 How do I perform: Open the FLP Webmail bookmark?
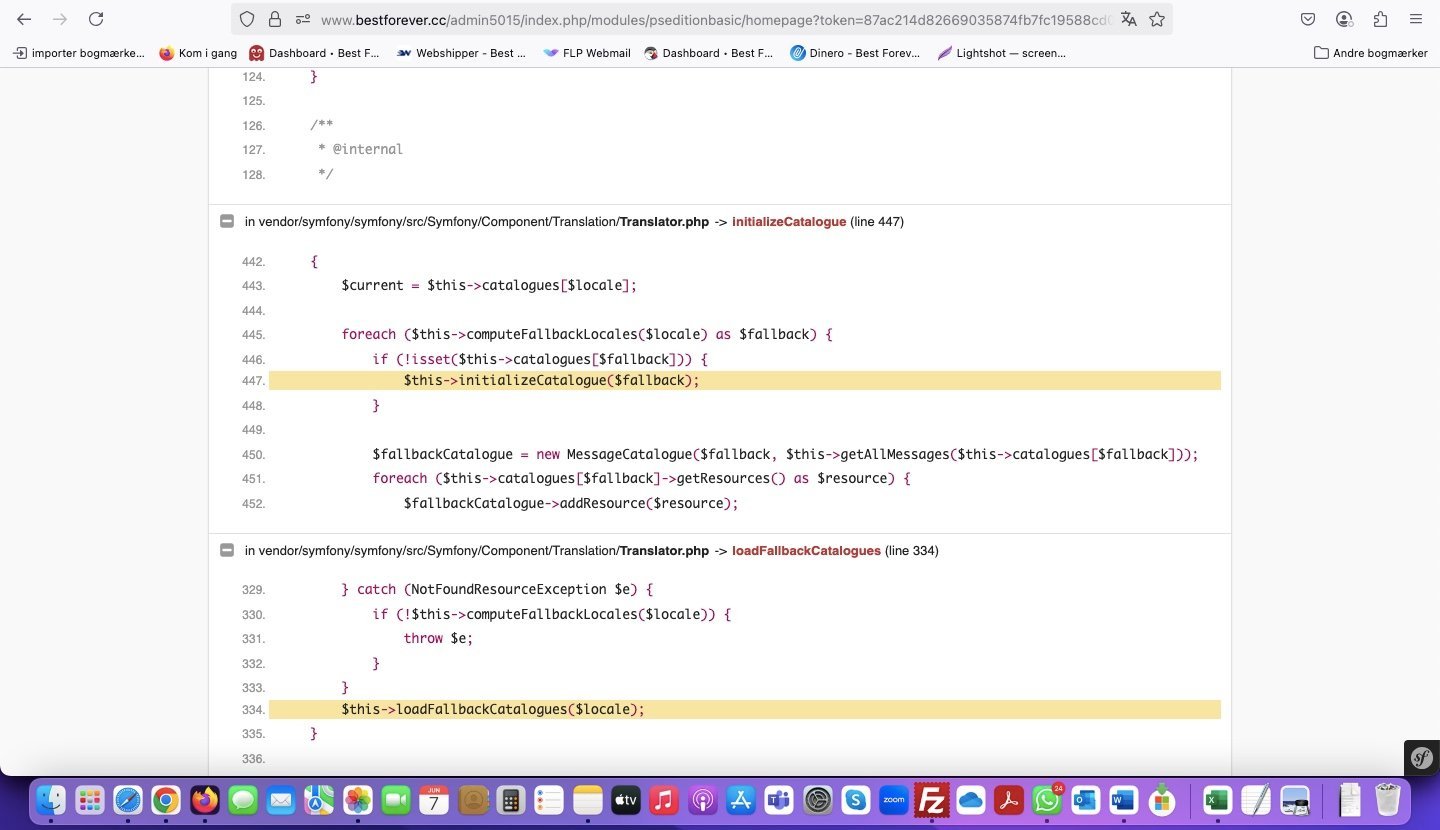coord(586,53)
